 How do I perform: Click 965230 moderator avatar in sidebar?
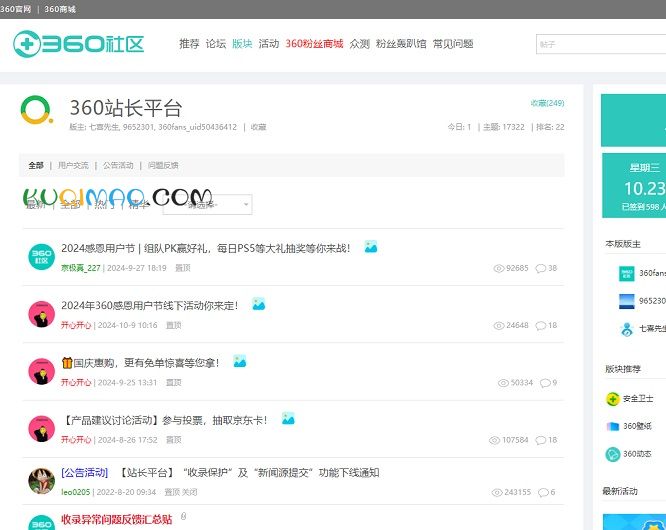coord(626,301)
